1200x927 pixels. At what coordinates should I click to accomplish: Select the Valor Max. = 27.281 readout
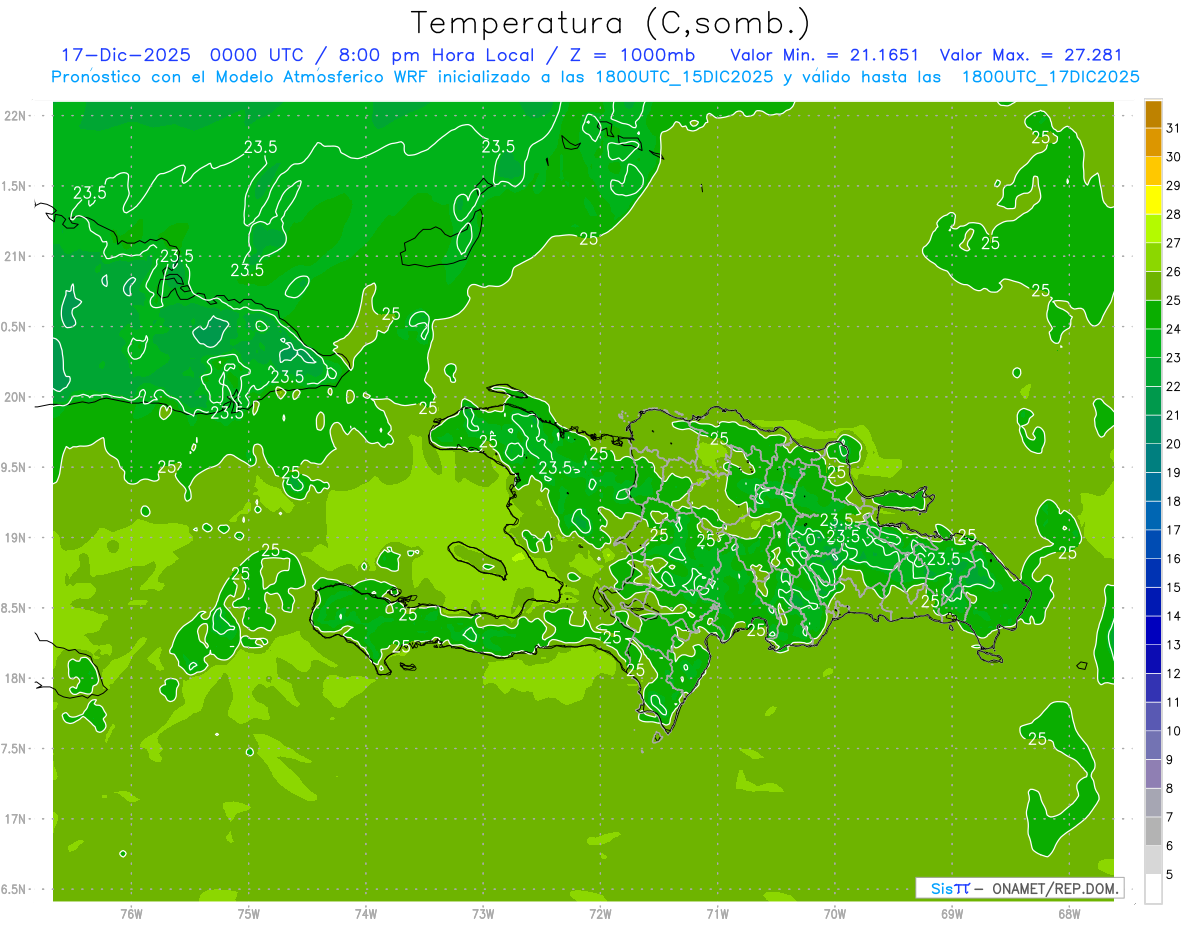(1031, 55)
